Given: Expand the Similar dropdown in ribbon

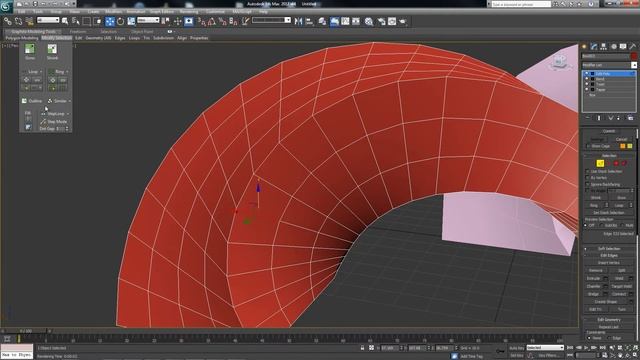Looking at the screenshot, I should pos(69,101).
